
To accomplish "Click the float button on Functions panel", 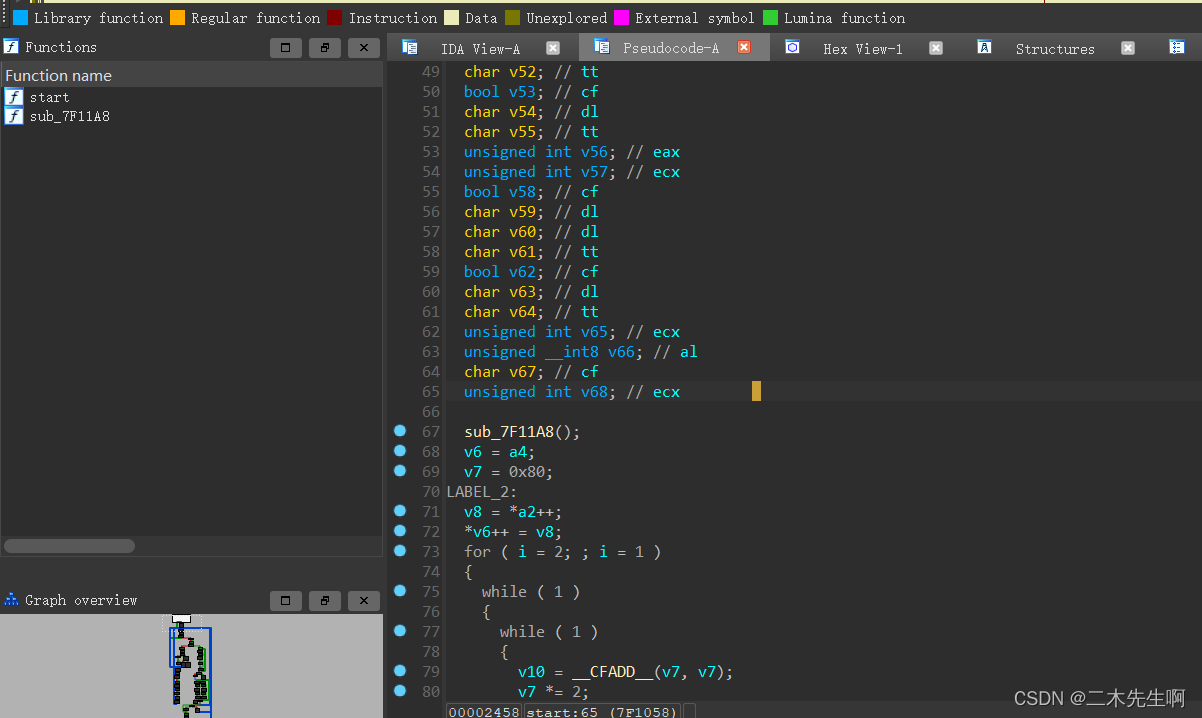I will (x=322, y=46).
